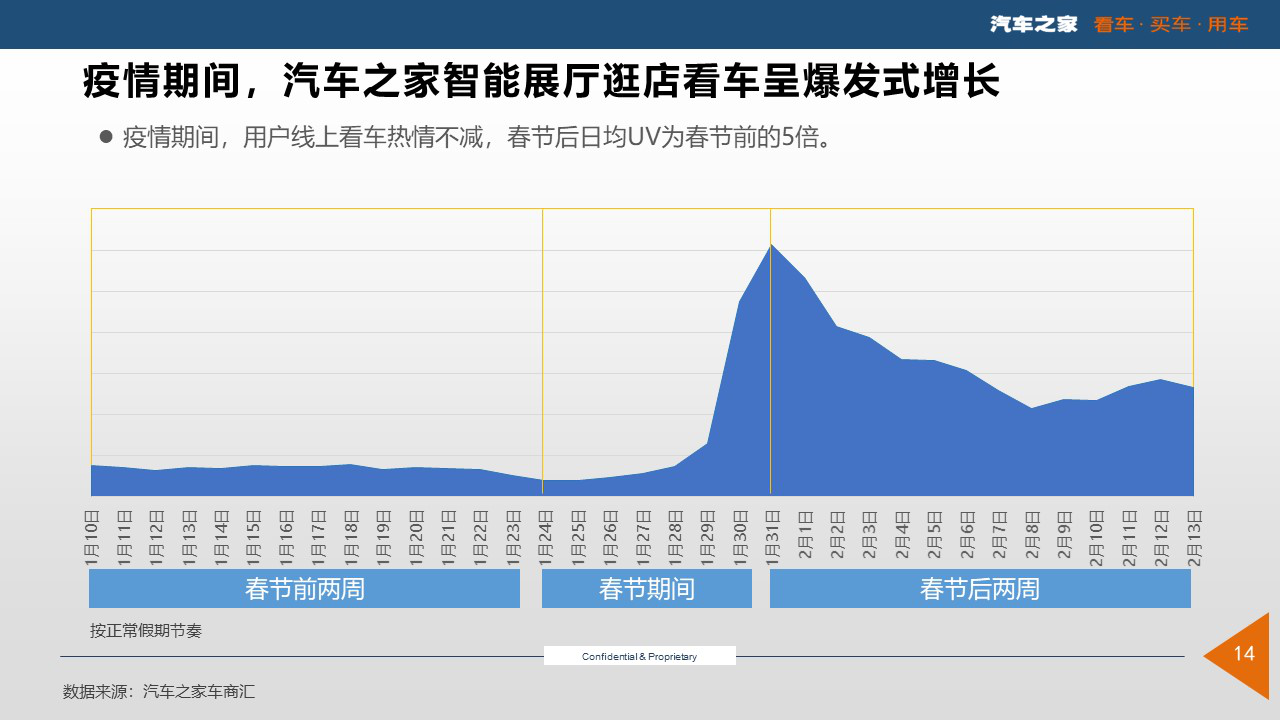Select the 春节期间 period label bar

(x=646, y=589)
